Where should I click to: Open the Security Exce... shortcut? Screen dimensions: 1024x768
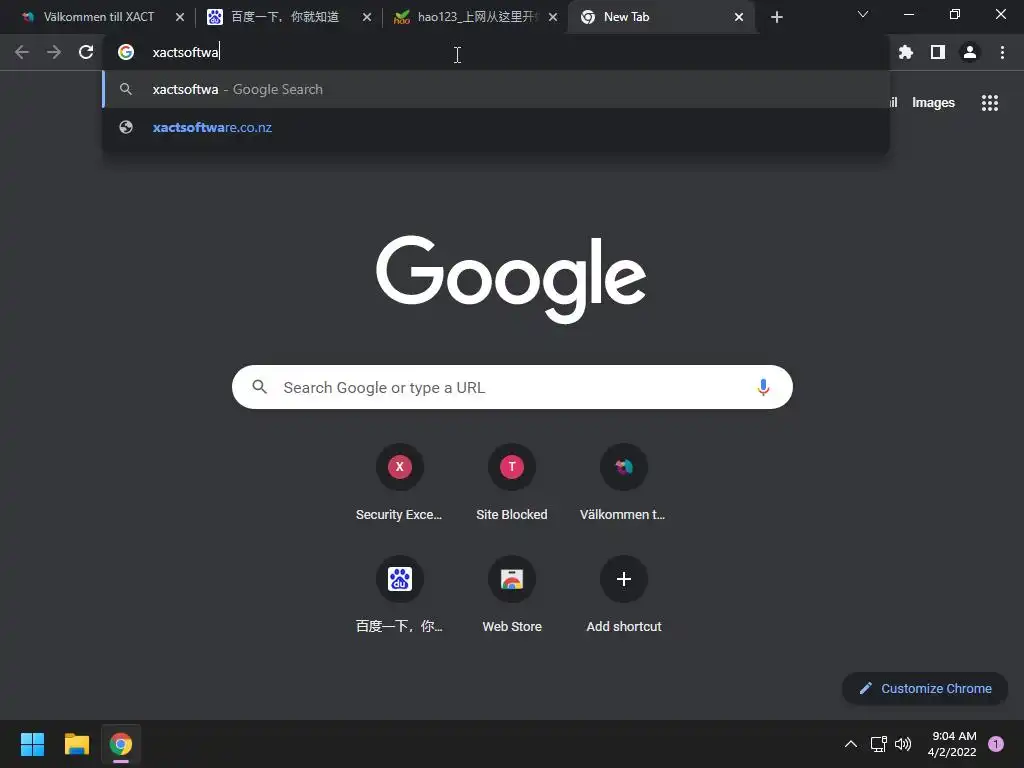[x=399, y=483]
